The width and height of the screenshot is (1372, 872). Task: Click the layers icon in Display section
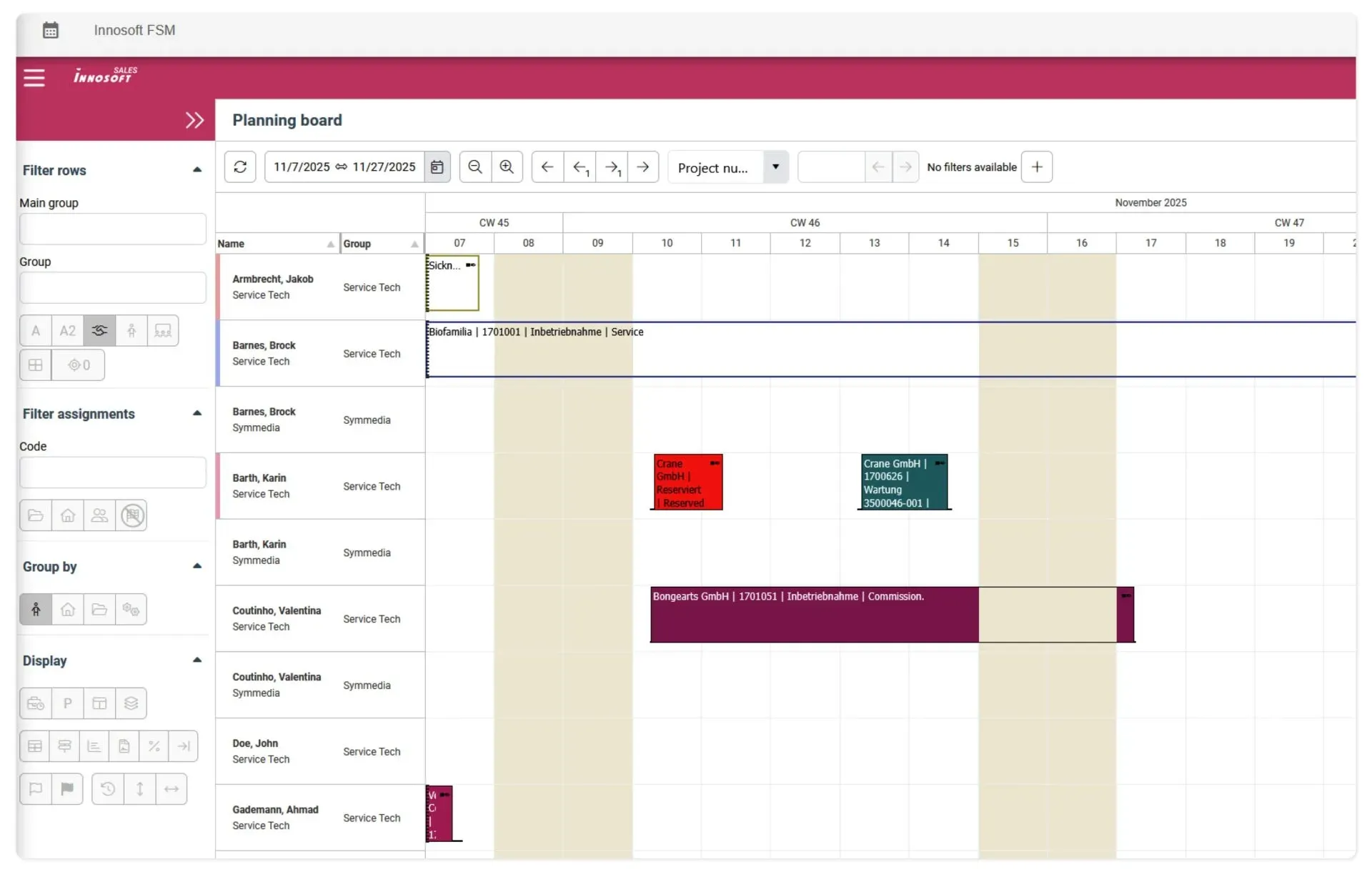131,703
